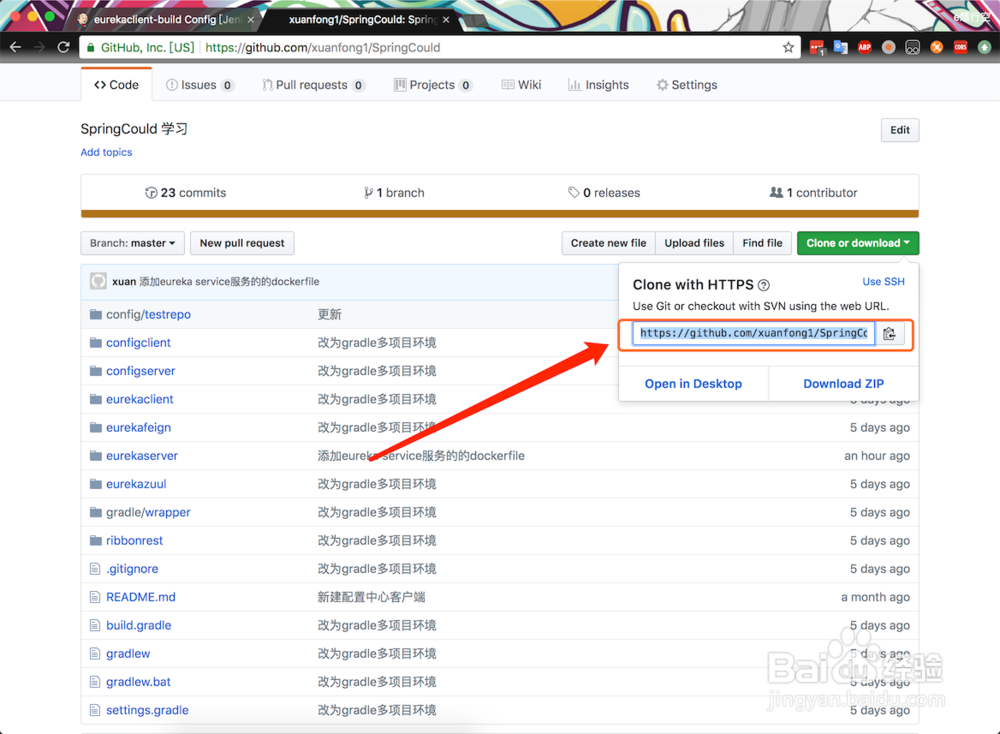Click the Edit description button
This screenshot has width=1000, height=734.
(x=900, y=130)
